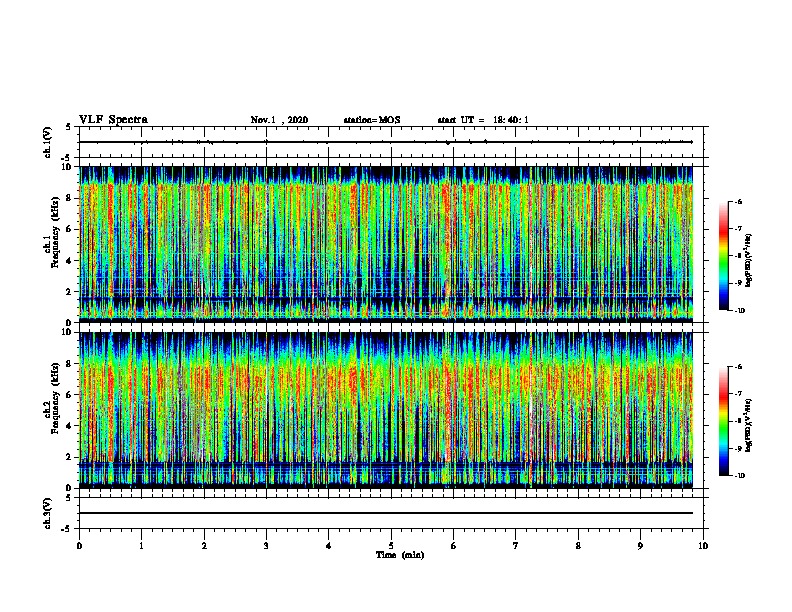
Task: Click the ch.3 voltage waveform trace
Action: [386, 513]
